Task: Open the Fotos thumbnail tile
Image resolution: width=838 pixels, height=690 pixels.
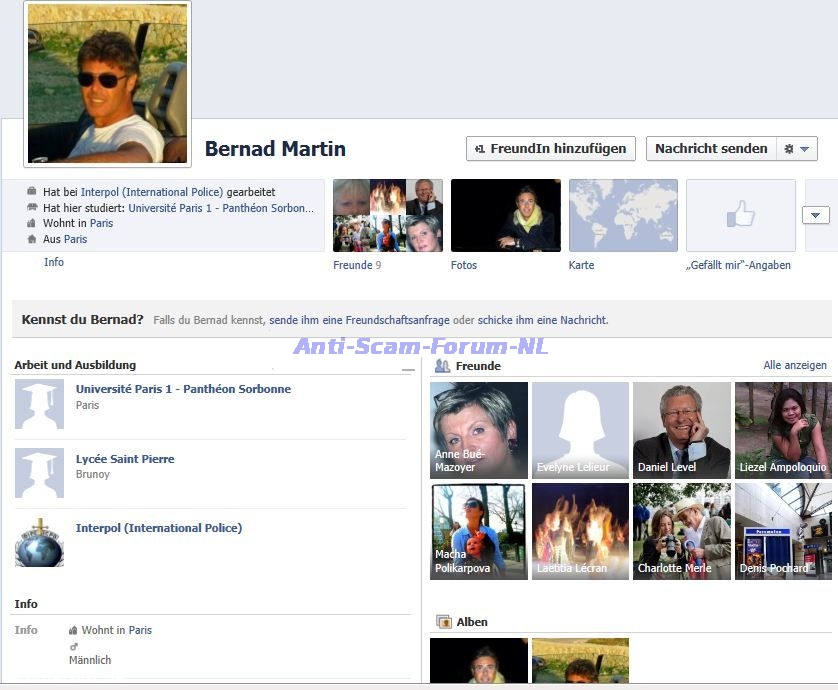Action: 505,215
